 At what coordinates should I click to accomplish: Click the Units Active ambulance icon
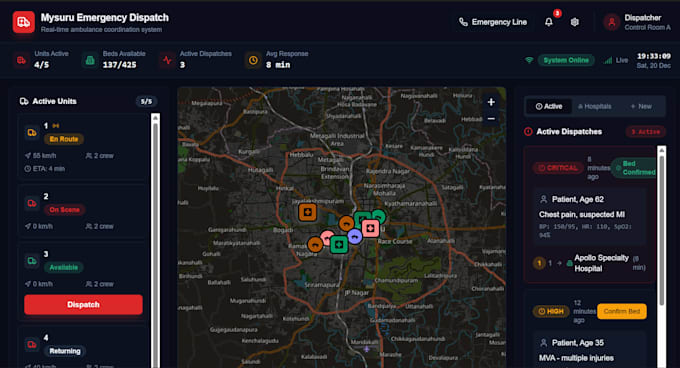21,60
